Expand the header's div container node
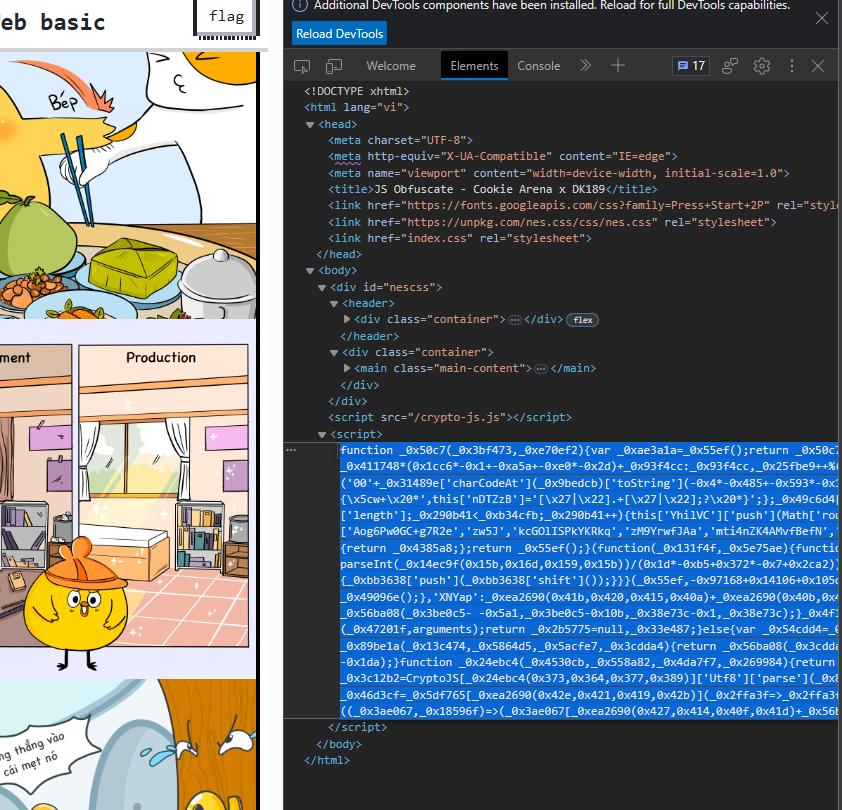Viewport: 842px width, 810px height. [x=347, y=319]
